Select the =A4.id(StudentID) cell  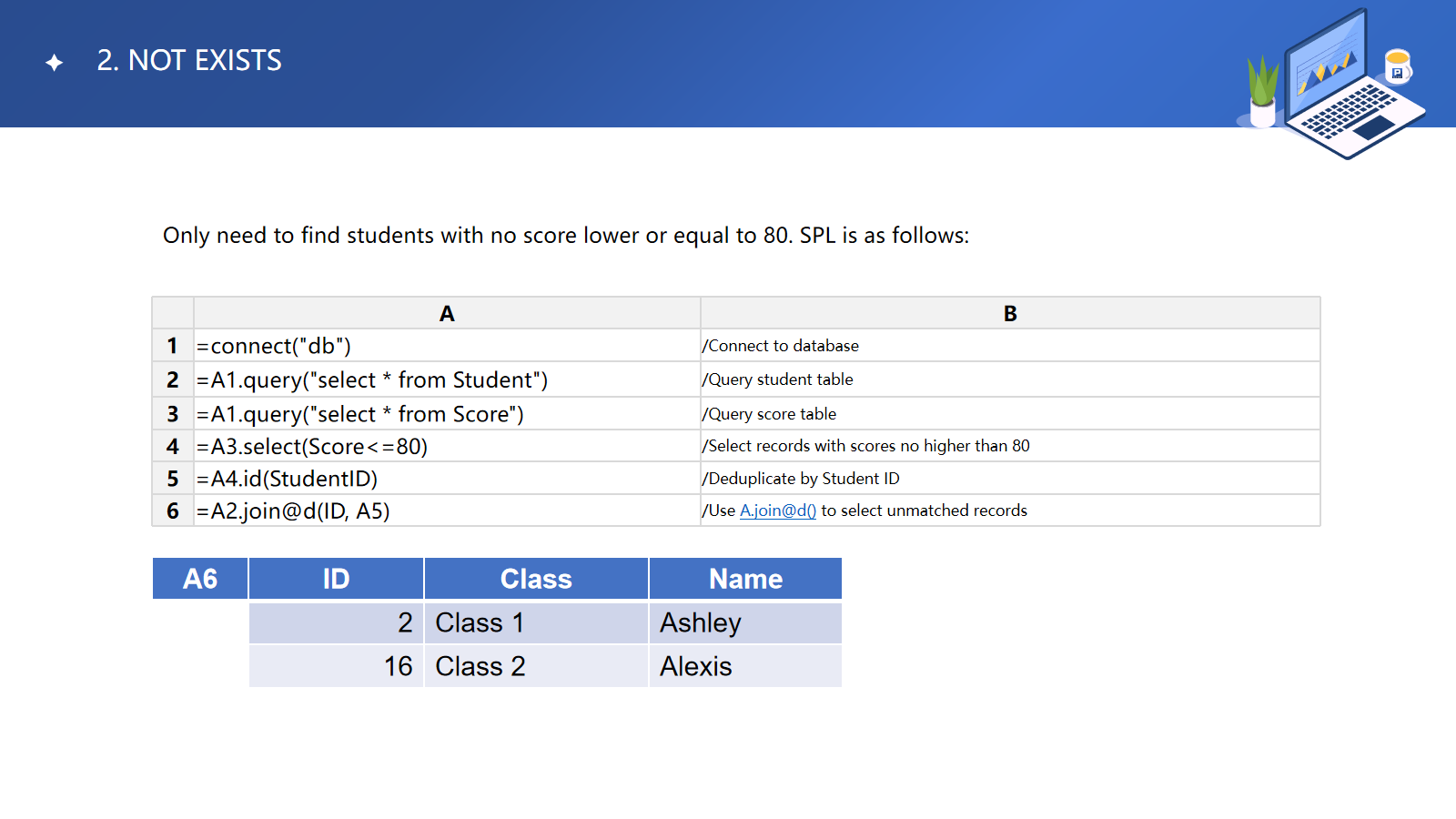click(x=447, y=479)
